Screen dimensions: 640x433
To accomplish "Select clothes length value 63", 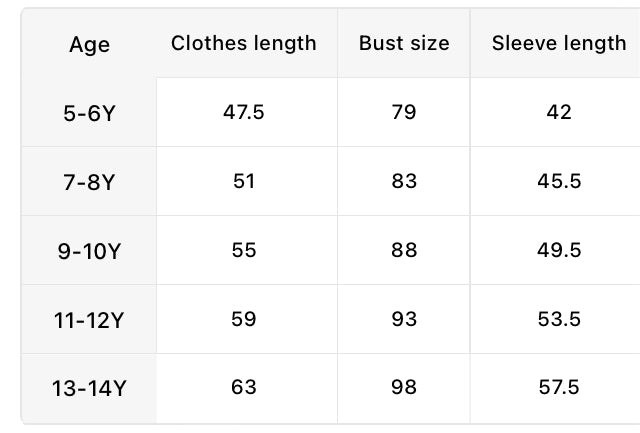I will [x=244, y=387].
